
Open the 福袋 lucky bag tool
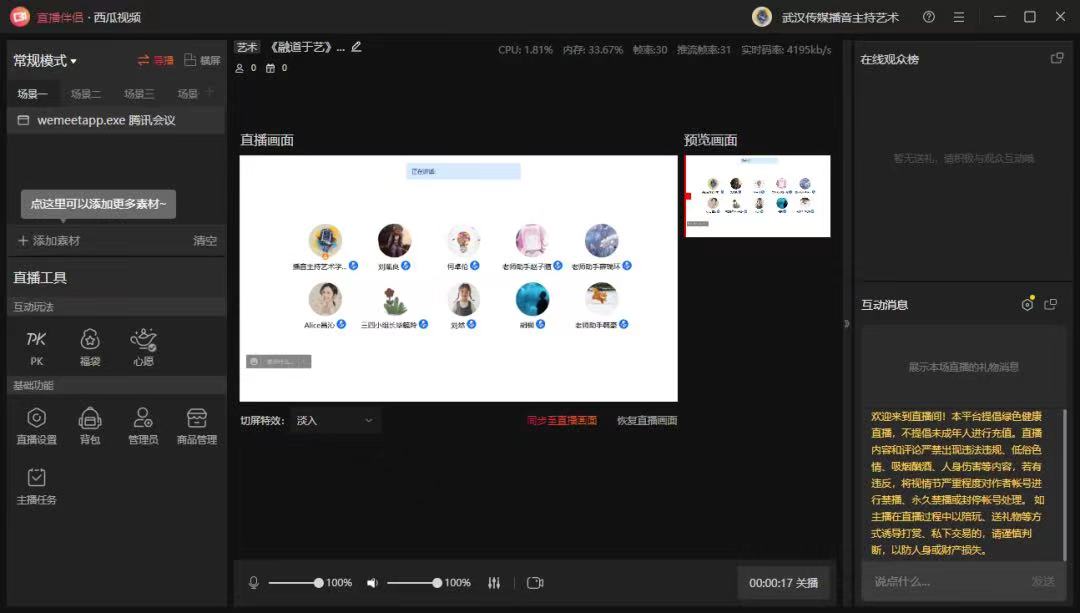(90, 345)
